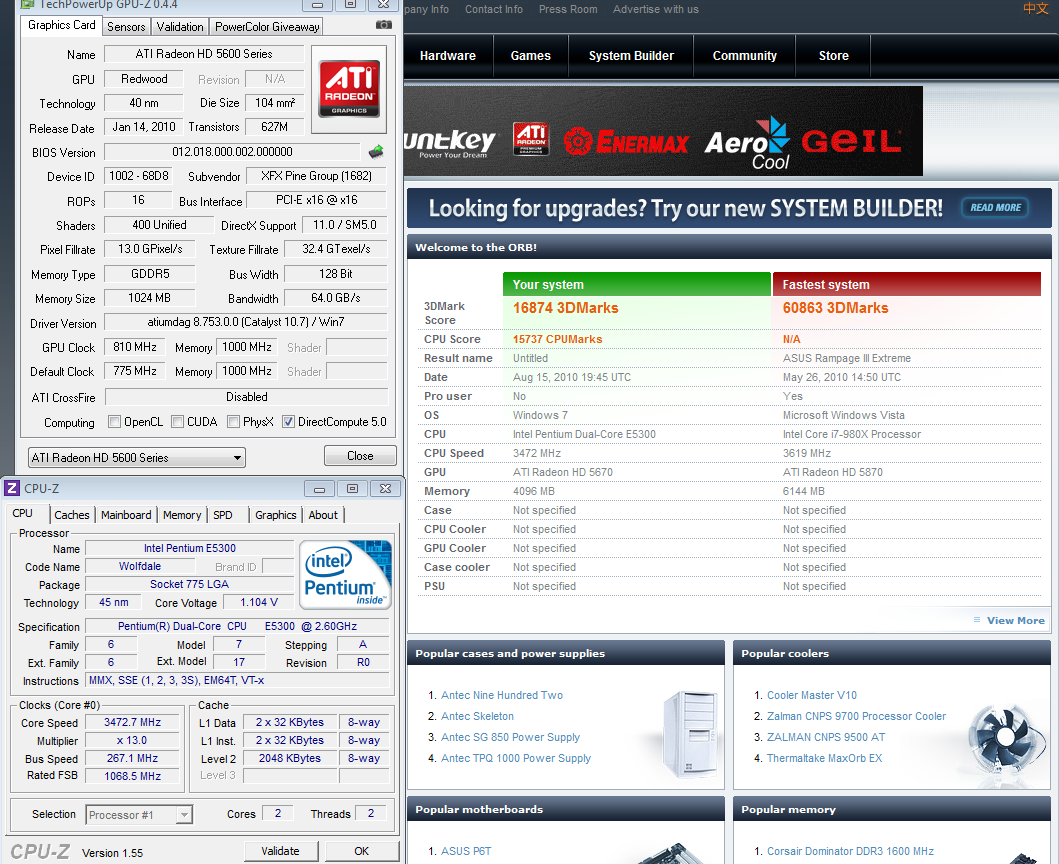Open the System Builder menu item
The width and height of the screenshot is (1059, 864).
coord(631,56)
